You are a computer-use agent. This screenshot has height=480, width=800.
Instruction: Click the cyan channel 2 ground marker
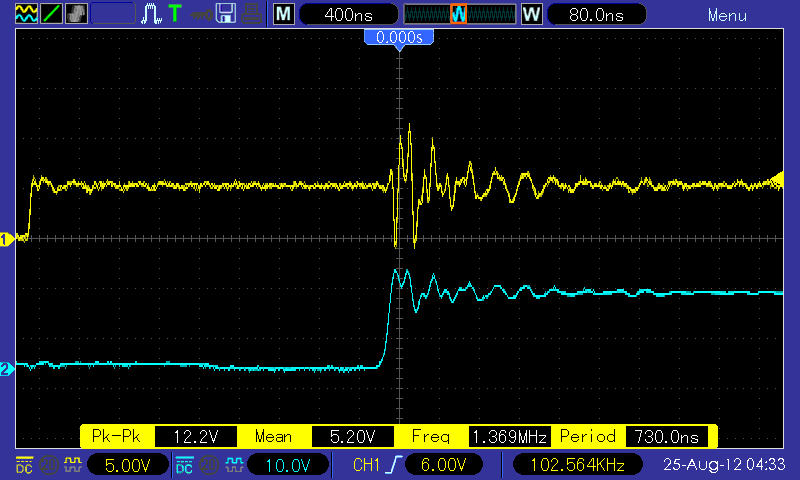click(7, 369)
